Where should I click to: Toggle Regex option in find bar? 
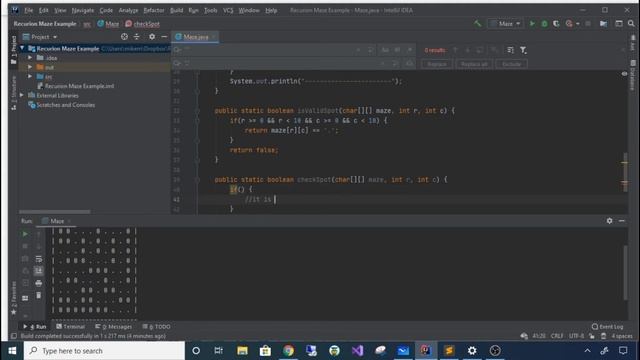click(410, 50)
